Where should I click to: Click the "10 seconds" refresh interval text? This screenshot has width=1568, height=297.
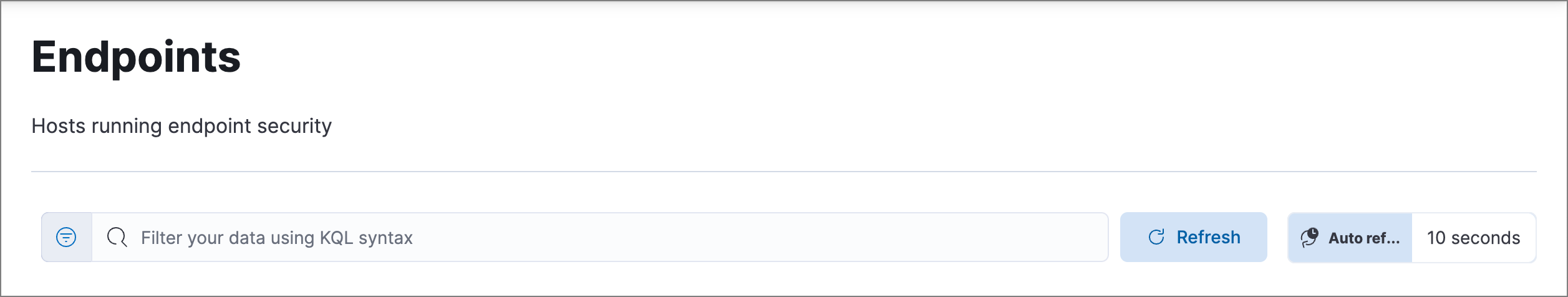1473,238
